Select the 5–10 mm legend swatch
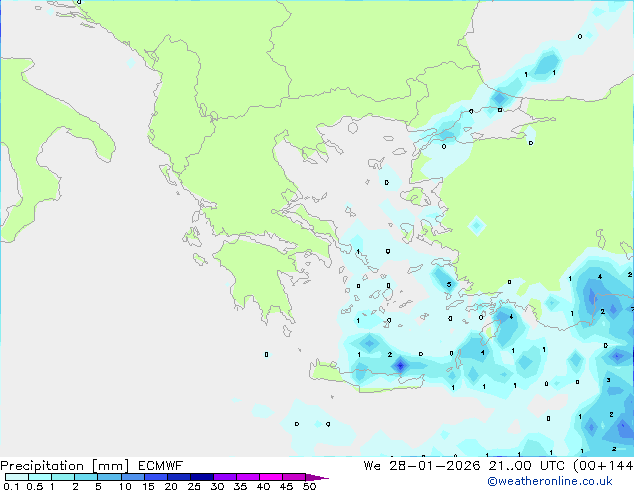This screenshot has width=634, height=490. point(110,477)
